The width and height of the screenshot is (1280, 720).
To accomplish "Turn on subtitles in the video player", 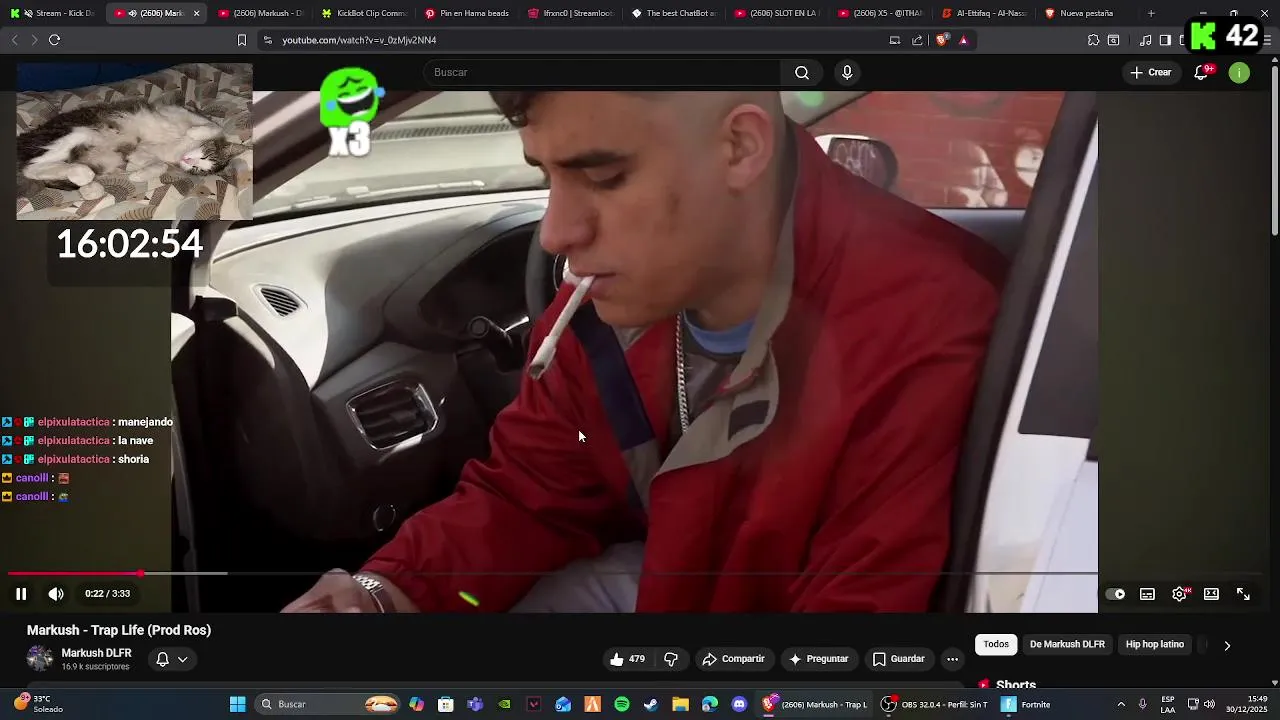I will coord(1148,594).
